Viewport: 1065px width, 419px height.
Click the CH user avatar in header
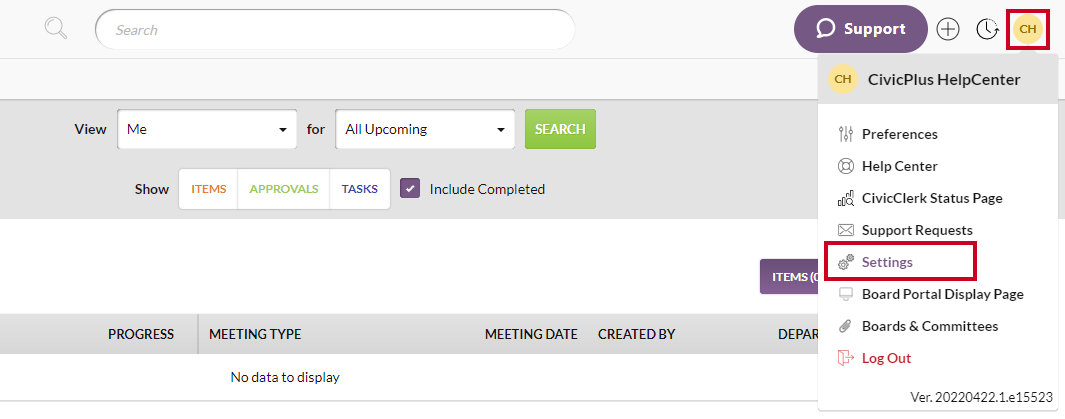tap(1028, 29)
